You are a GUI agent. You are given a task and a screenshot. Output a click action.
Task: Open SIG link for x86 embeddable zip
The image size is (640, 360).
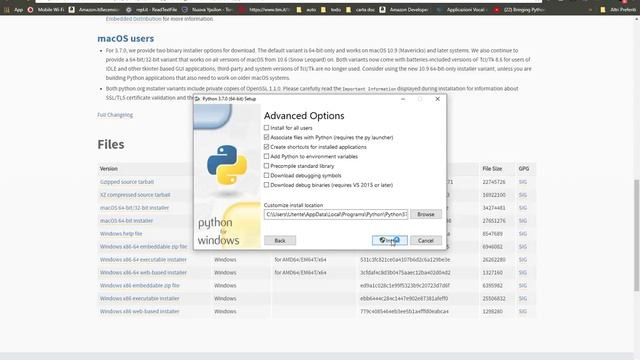(523, 285)
